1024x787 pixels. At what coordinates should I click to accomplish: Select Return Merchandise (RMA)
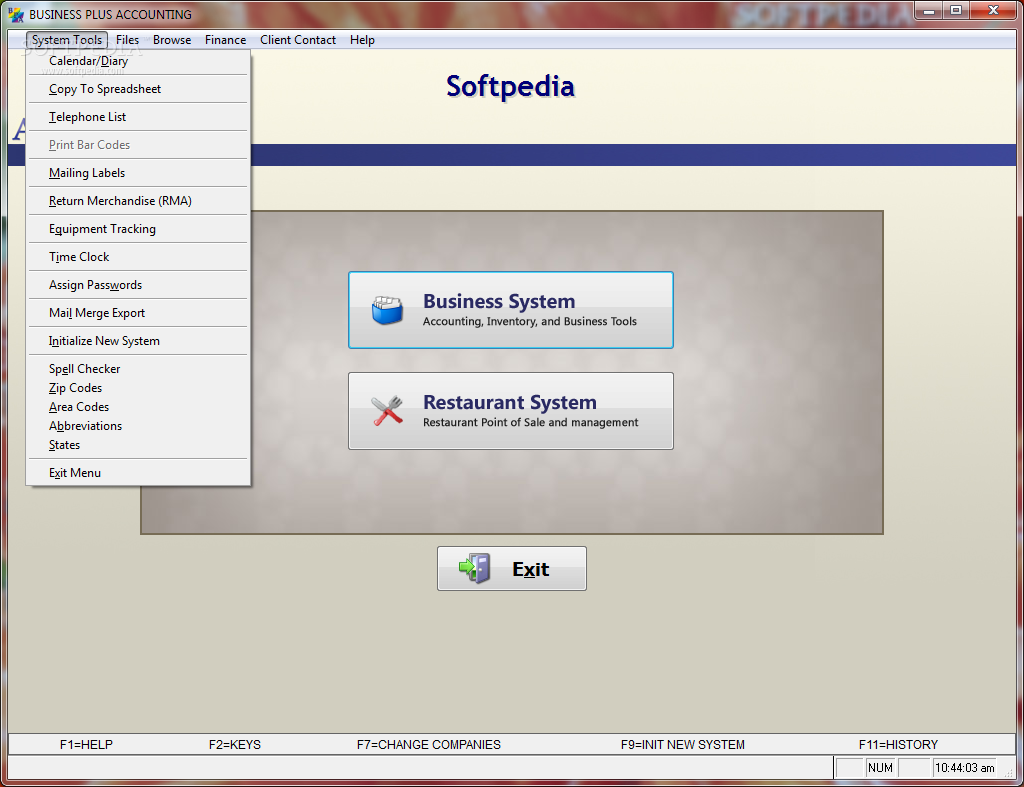point(138,201)
